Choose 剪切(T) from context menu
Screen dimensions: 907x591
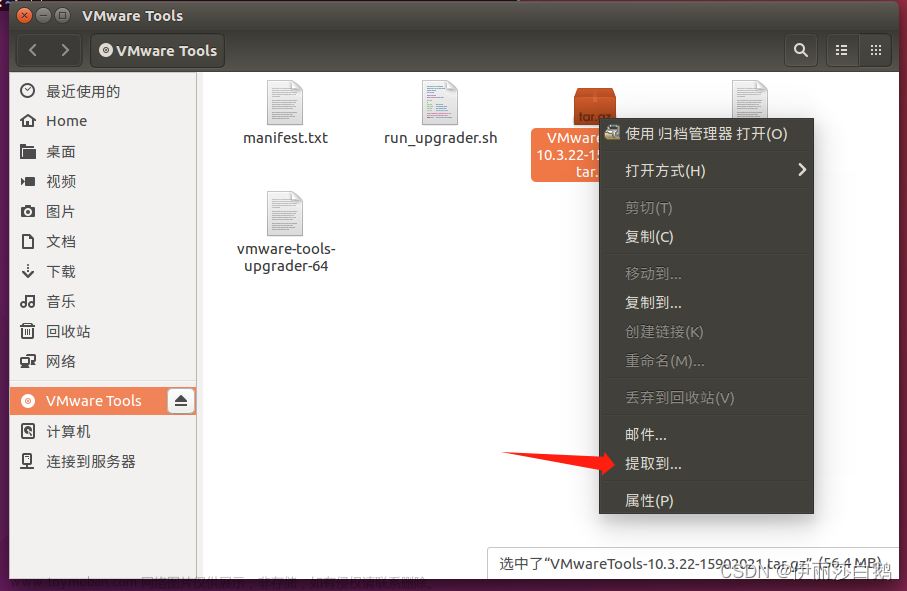point(706,208)
